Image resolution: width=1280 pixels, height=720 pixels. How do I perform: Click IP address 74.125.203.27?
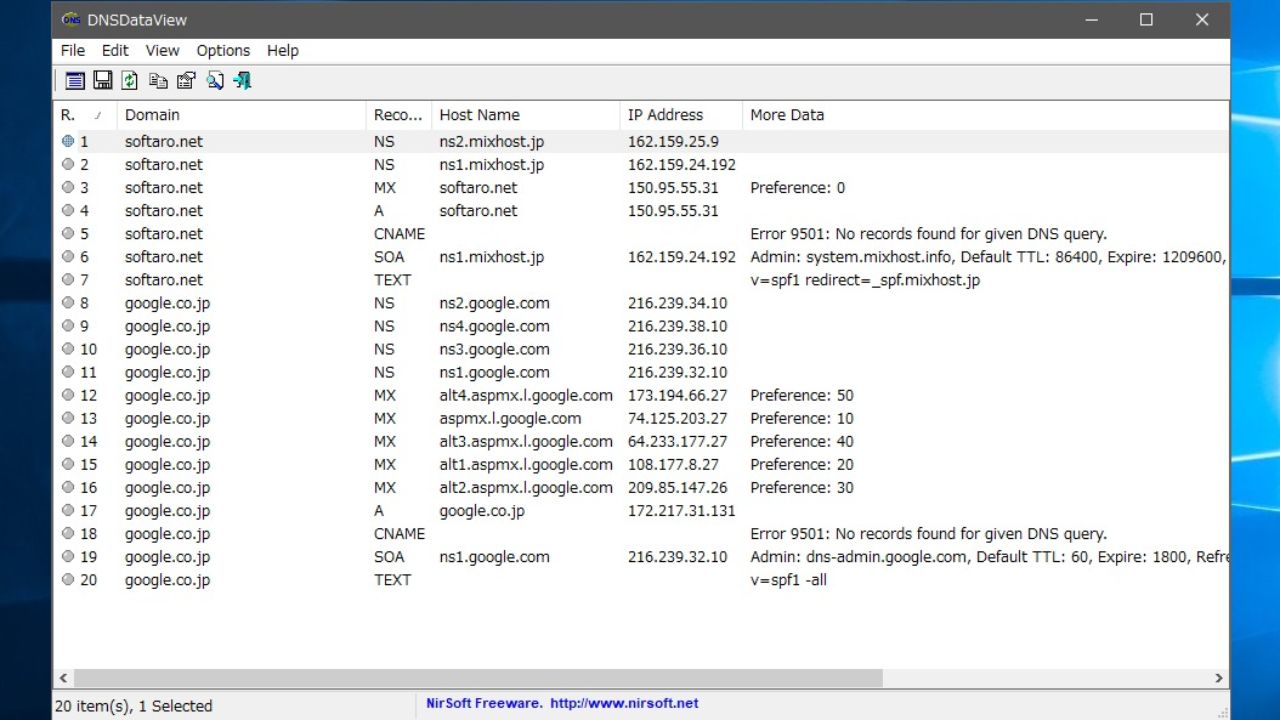(x=678, y=419)
